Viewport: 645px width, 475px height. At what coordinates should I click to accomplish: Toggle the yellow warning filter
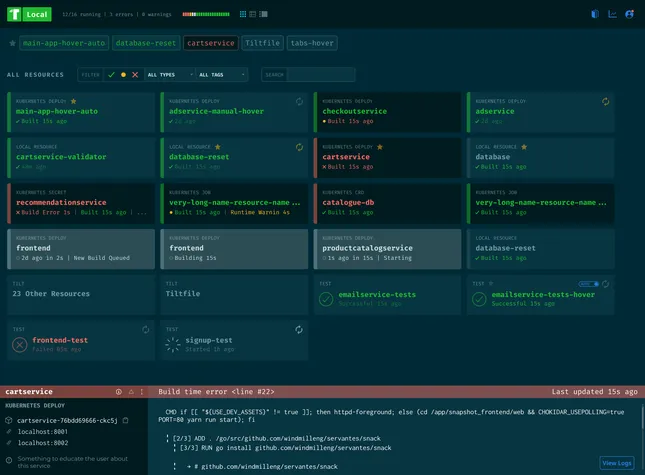(x=123, y=75)
